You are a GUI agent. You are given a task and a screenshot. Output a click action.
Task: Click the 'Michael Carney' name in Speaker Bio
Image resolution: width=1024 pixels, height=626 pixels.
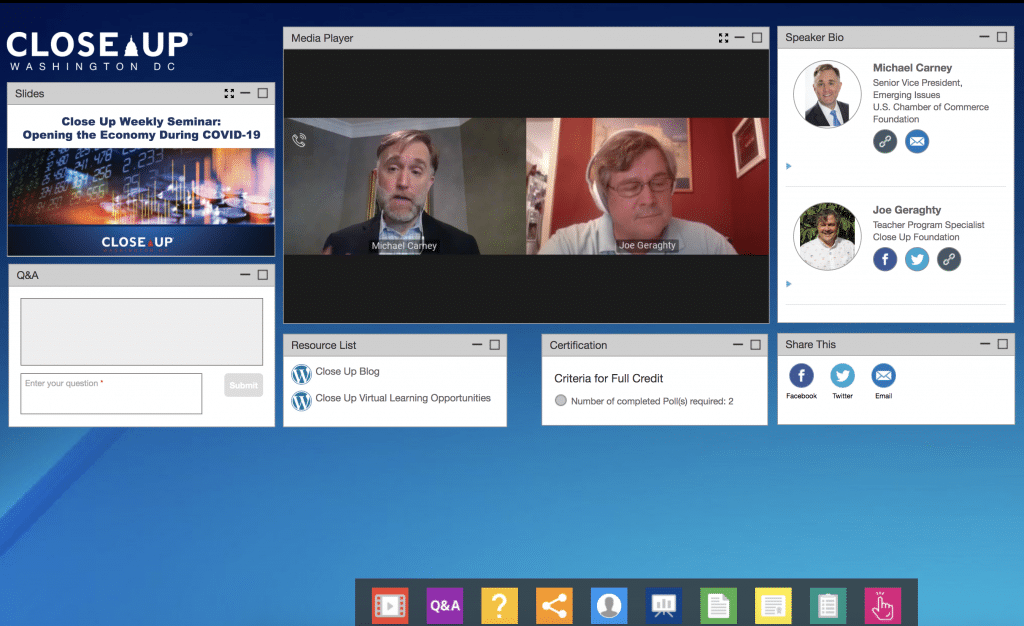[x=912, y=67]
